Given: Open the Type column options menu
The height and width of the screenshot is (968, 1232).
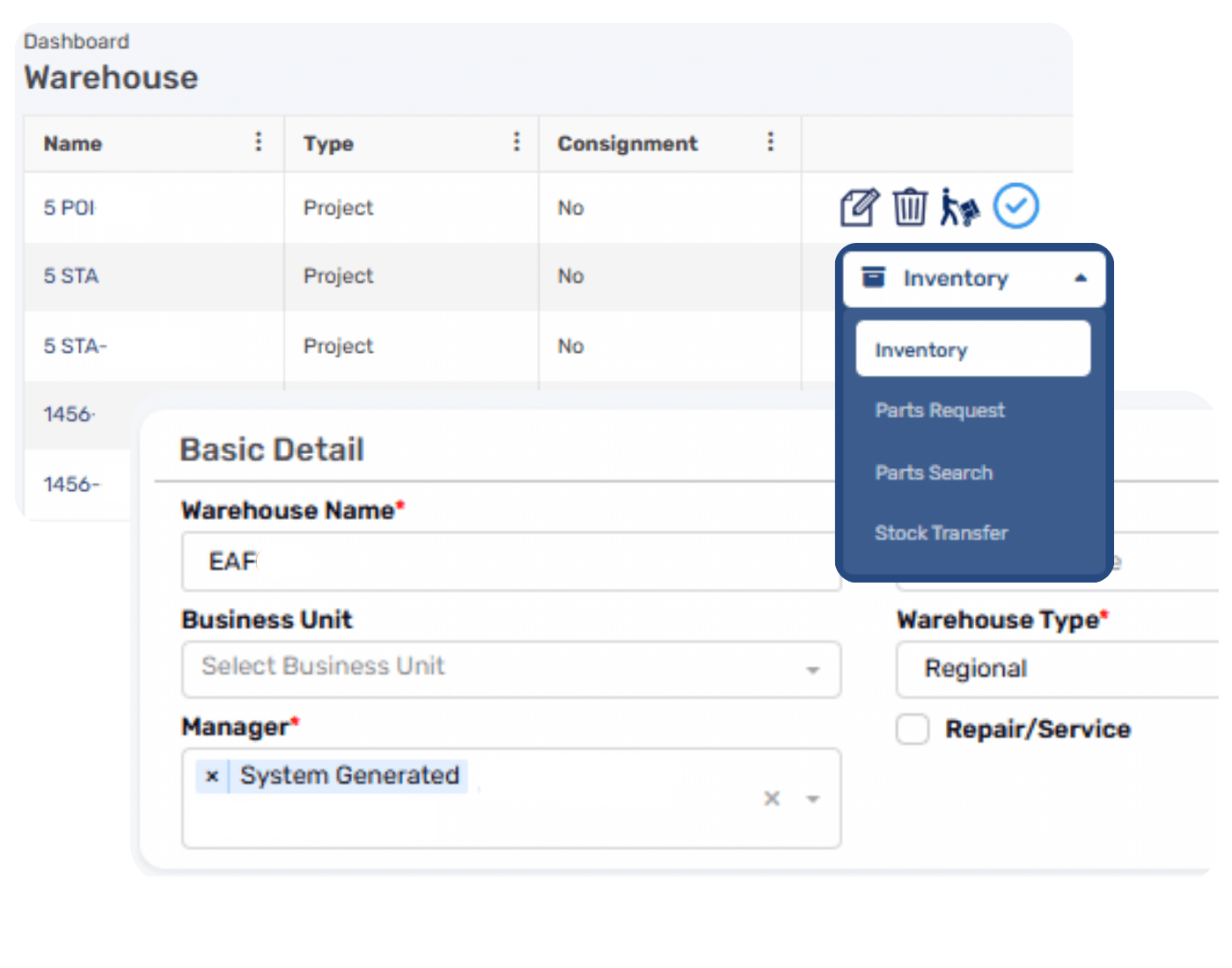Looking at the screenshot, I should click(x=517, y=142).
